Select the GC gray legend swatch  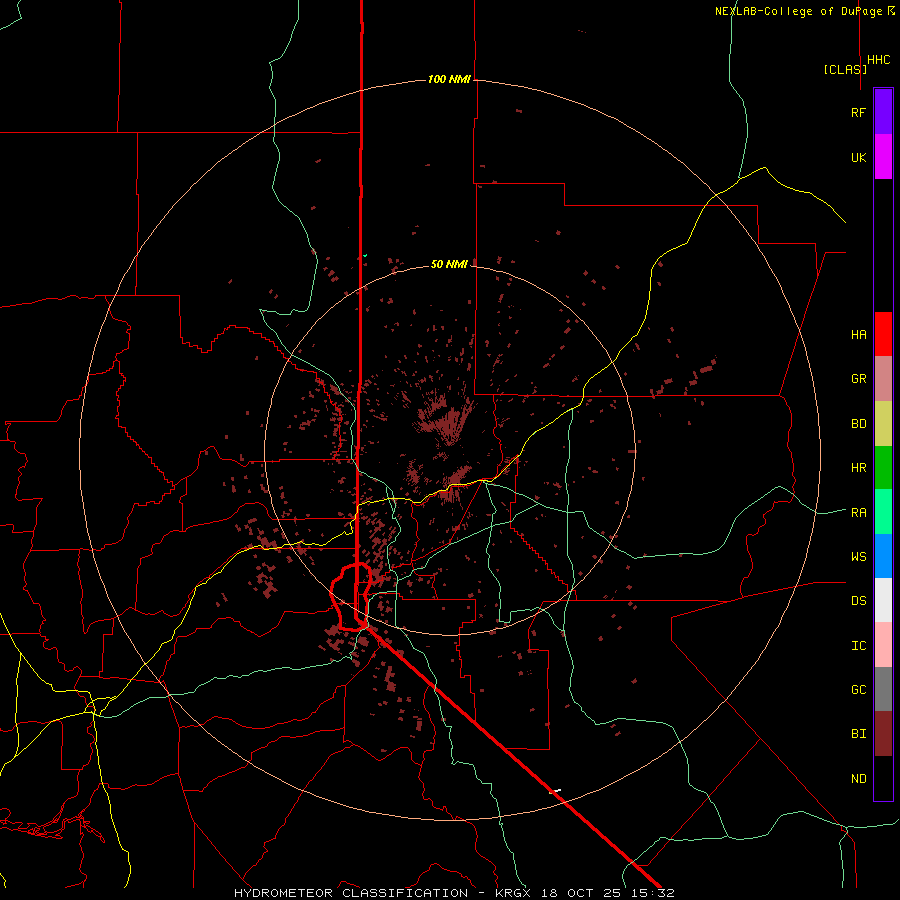(883, 689)
